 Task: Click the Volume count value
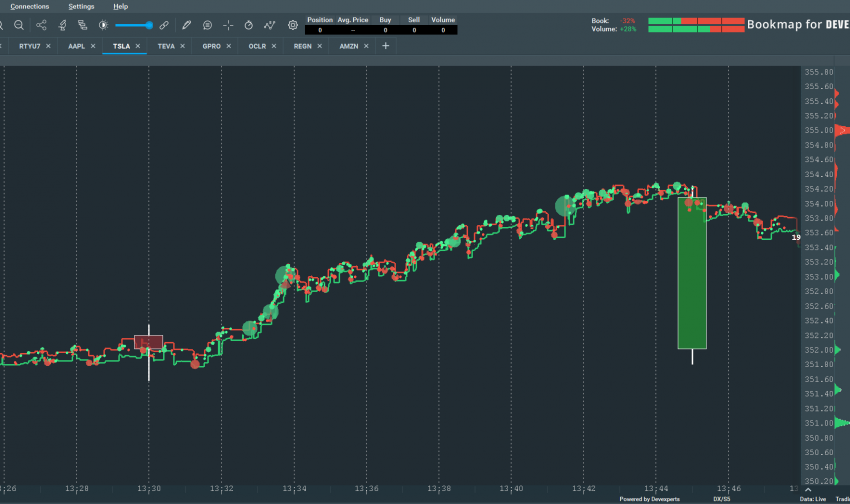click(x=443, y=30)
